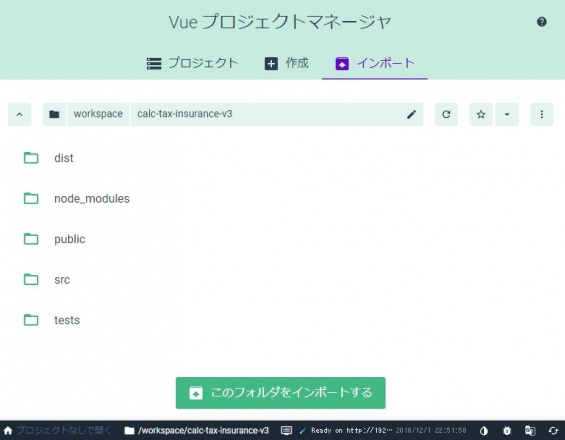The height and width of the screenshot is (440, 565).
Task: Switch to the 作成 tab
Action: (x=286, y=63)
